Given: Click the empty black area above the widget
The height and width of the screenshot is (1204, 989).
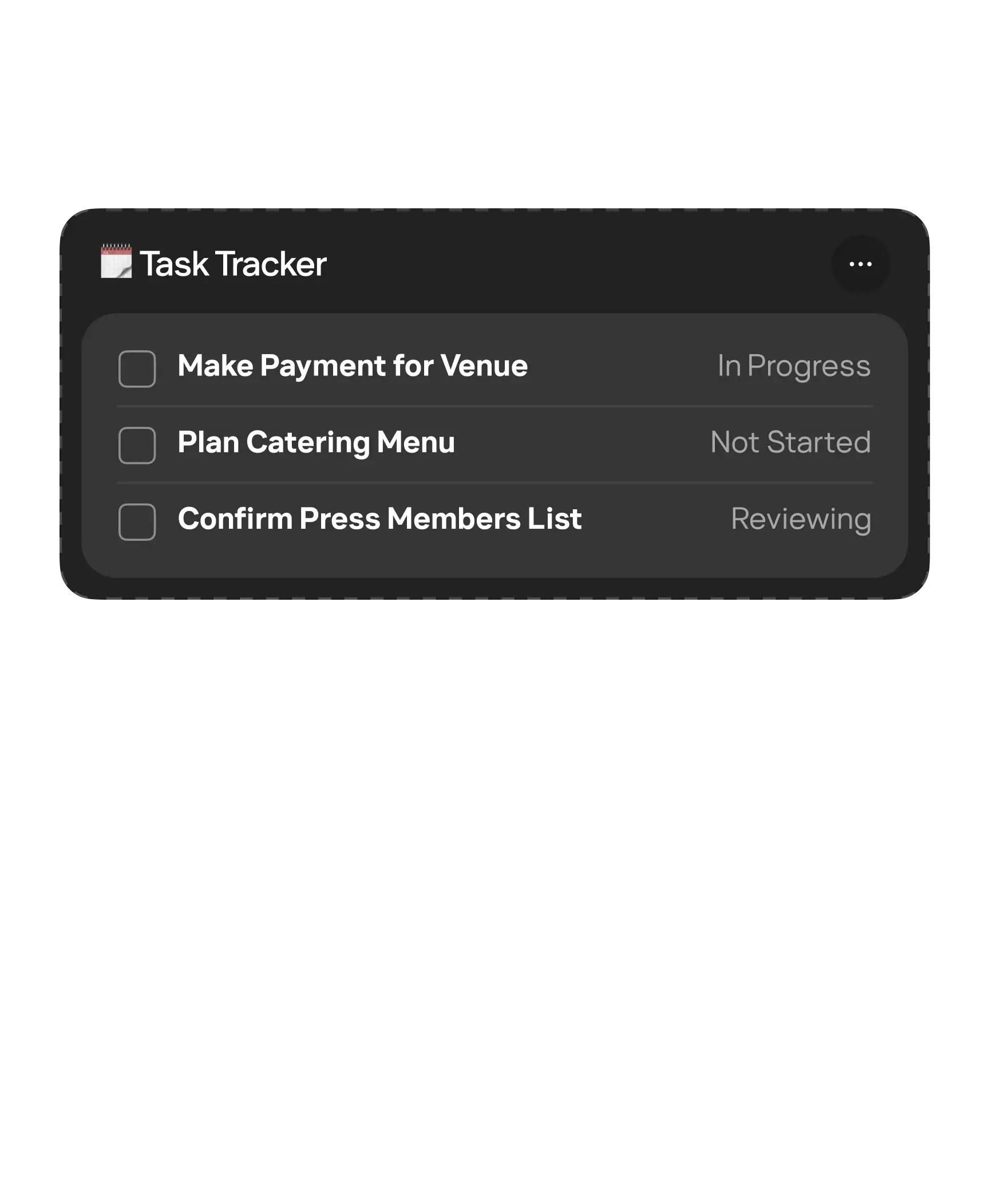Looking at the screenshot, I should [494, 103].
